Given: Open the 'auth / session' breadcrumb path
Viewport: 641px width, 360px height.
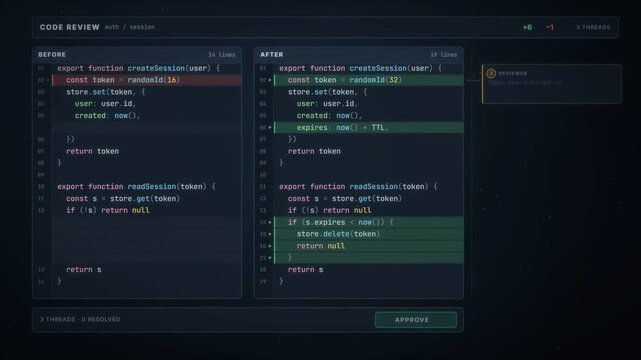Looking at the screenshot, I should (x=130, y=27).
